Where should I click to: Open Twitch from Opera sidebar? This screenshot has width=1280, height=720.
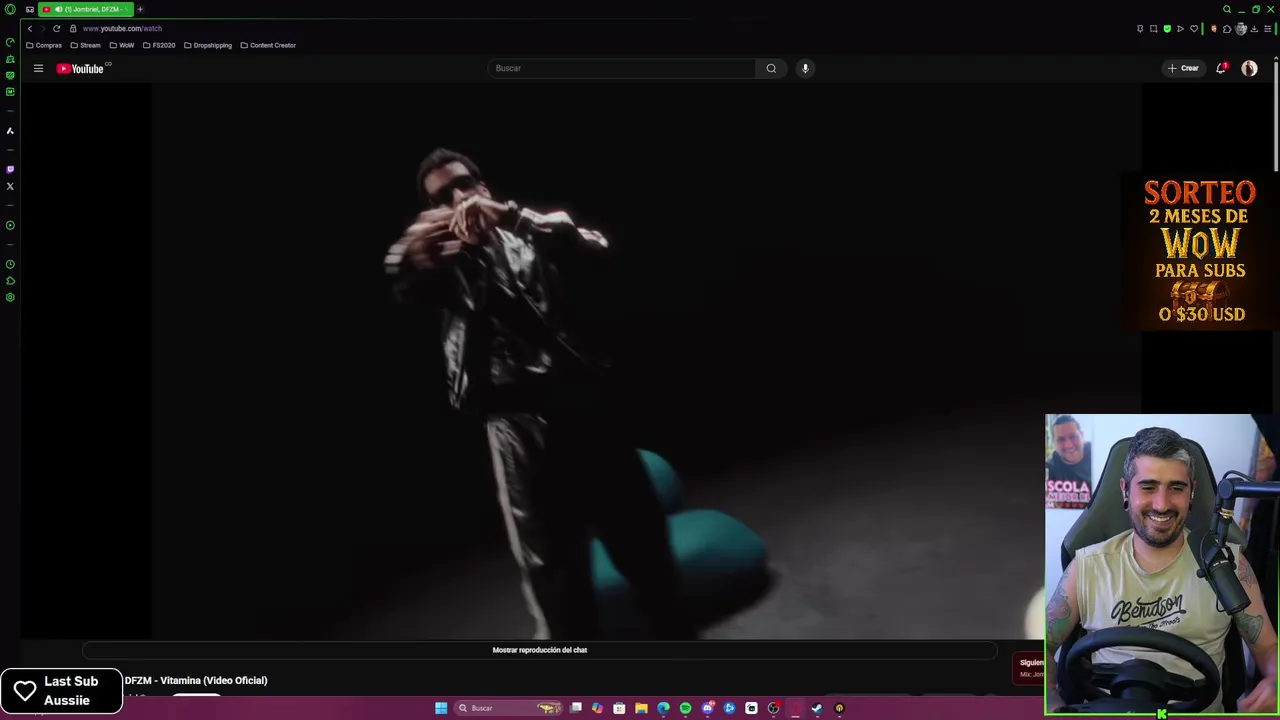[10, 169]
